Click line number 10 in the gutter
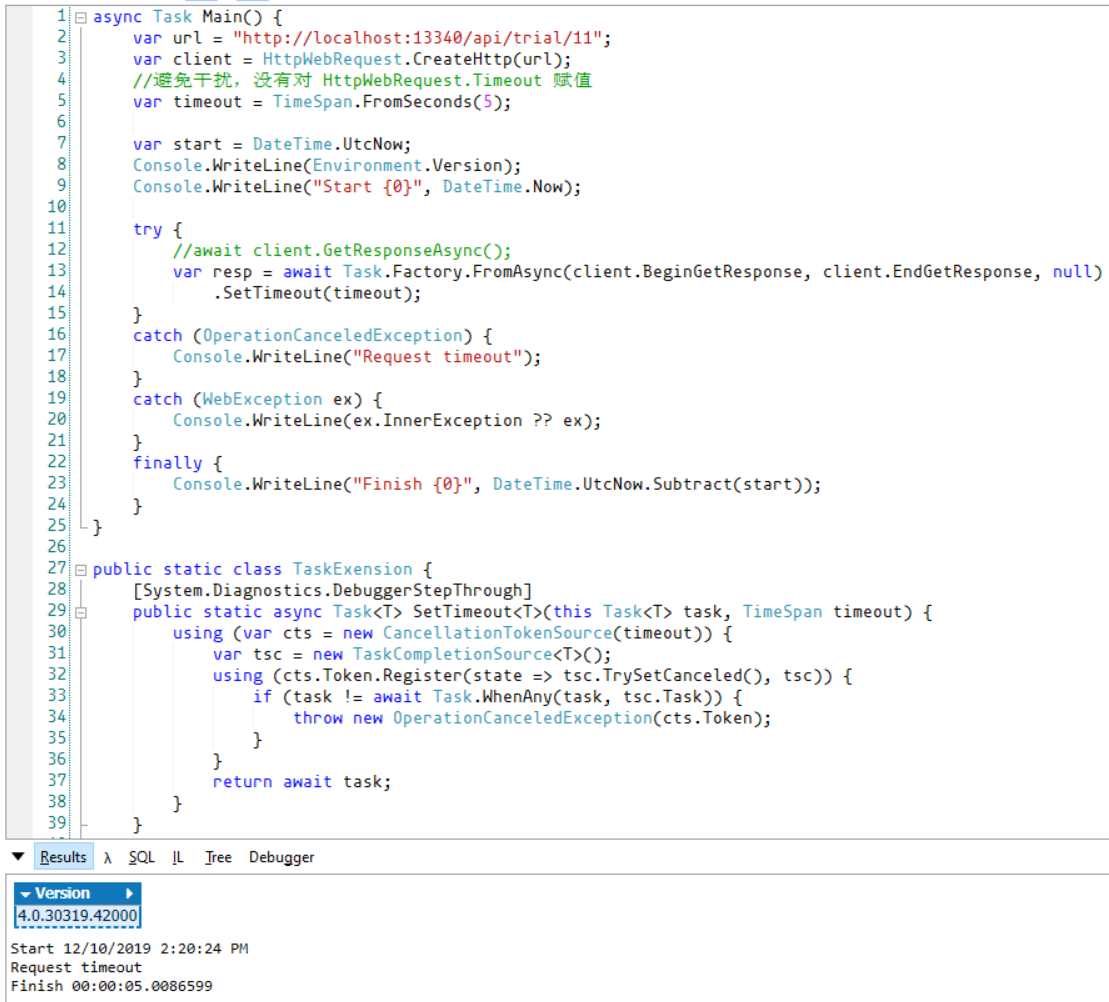Screen dimensions: 1109x1002 (x=57, y=206)
